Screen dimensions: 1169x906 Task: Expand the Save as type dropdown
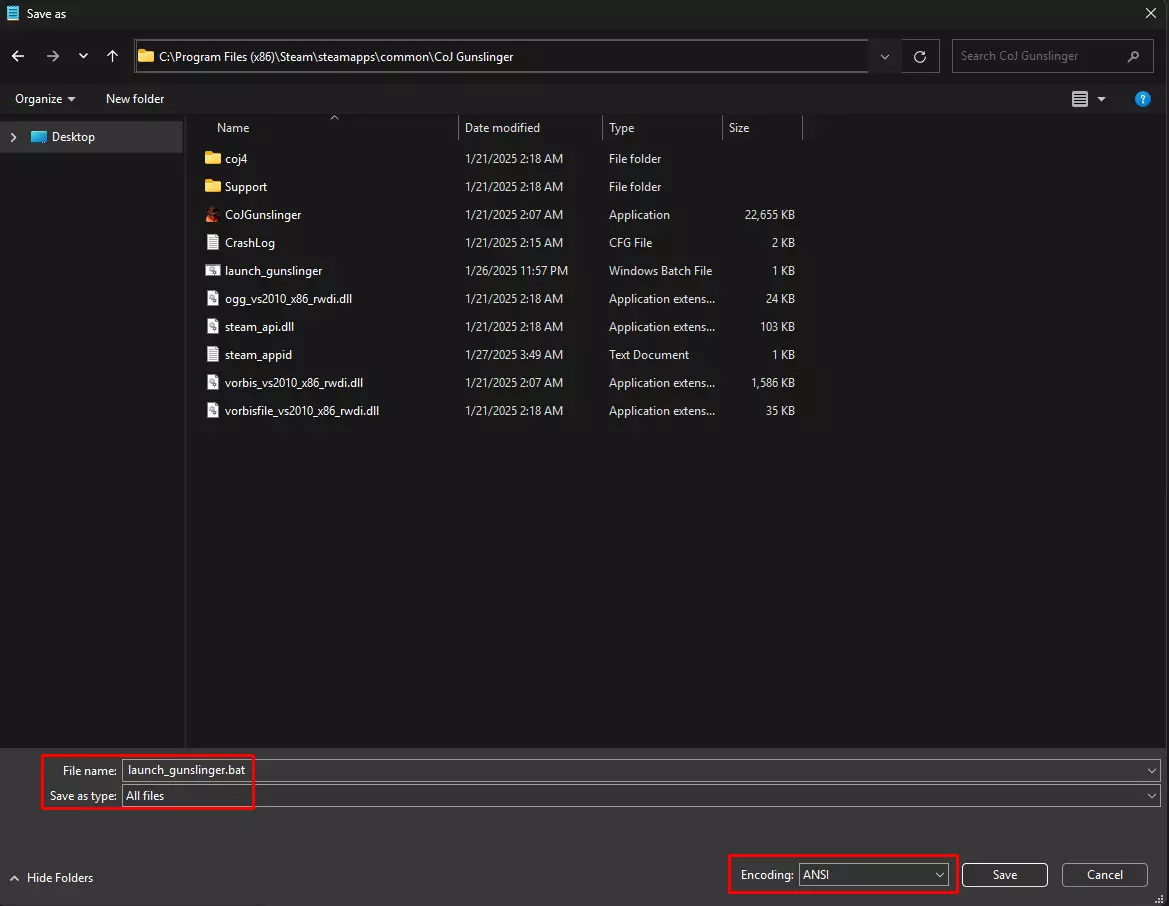tap(1153, 796)
